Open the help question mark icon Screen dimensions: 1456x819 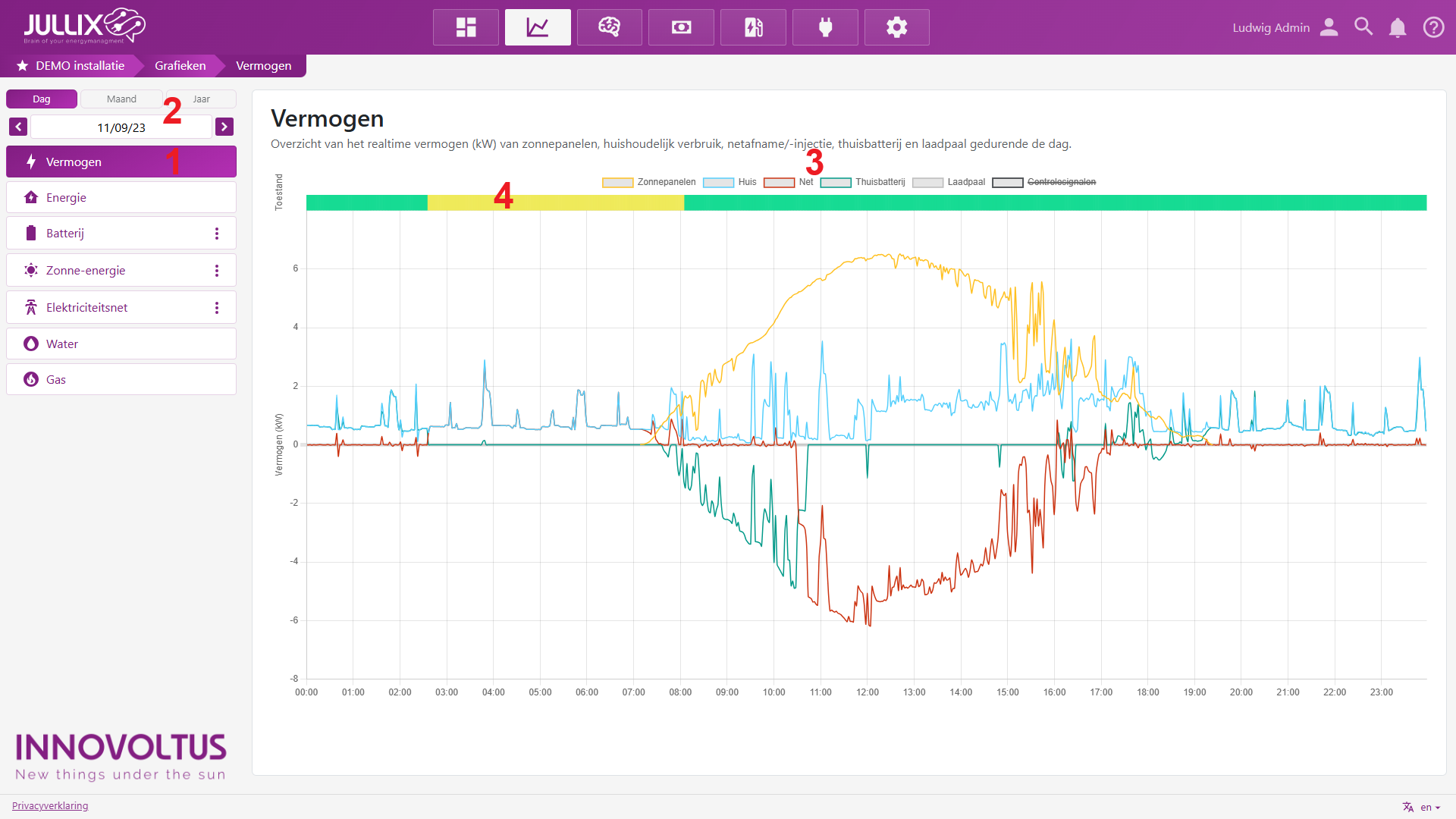click(x=1433, y=27)
